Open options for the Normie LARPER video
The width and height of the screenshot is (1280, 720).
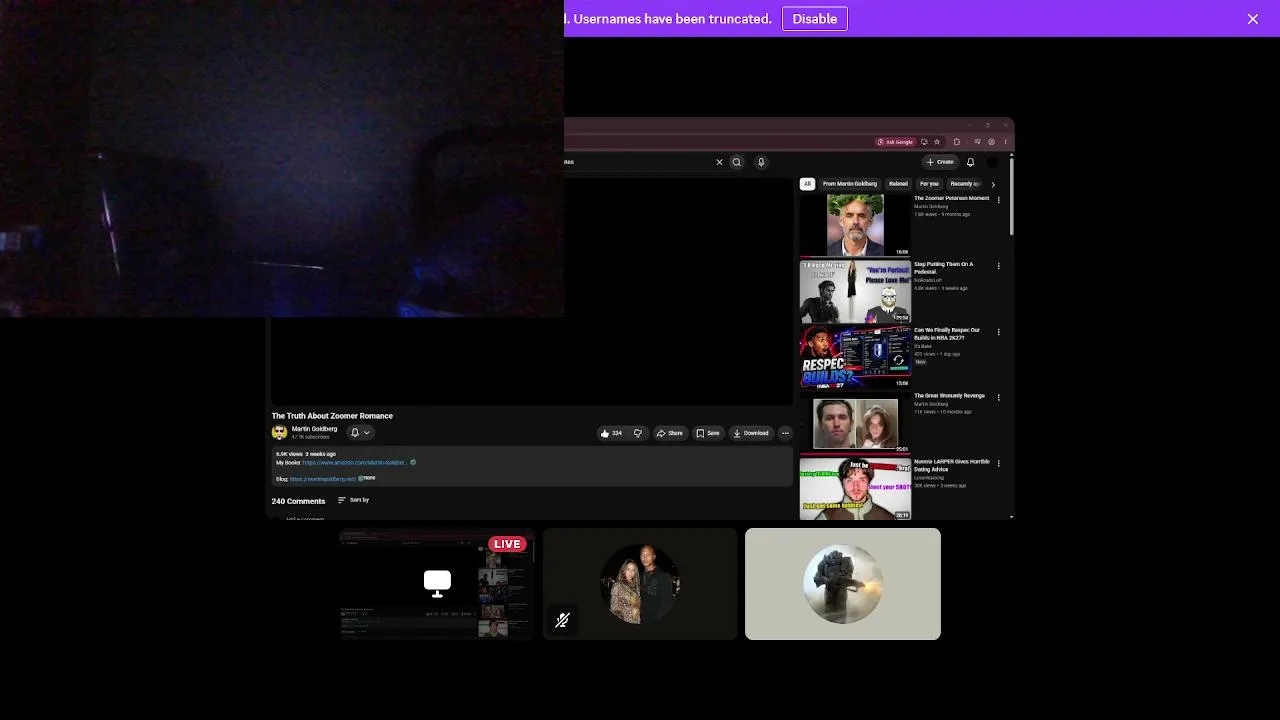coord(998,464)
